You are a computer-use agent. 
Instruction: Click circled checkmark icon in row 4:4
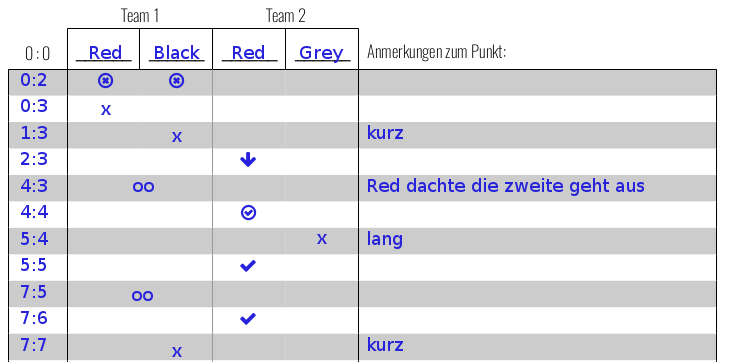click(x=249, y=213)
